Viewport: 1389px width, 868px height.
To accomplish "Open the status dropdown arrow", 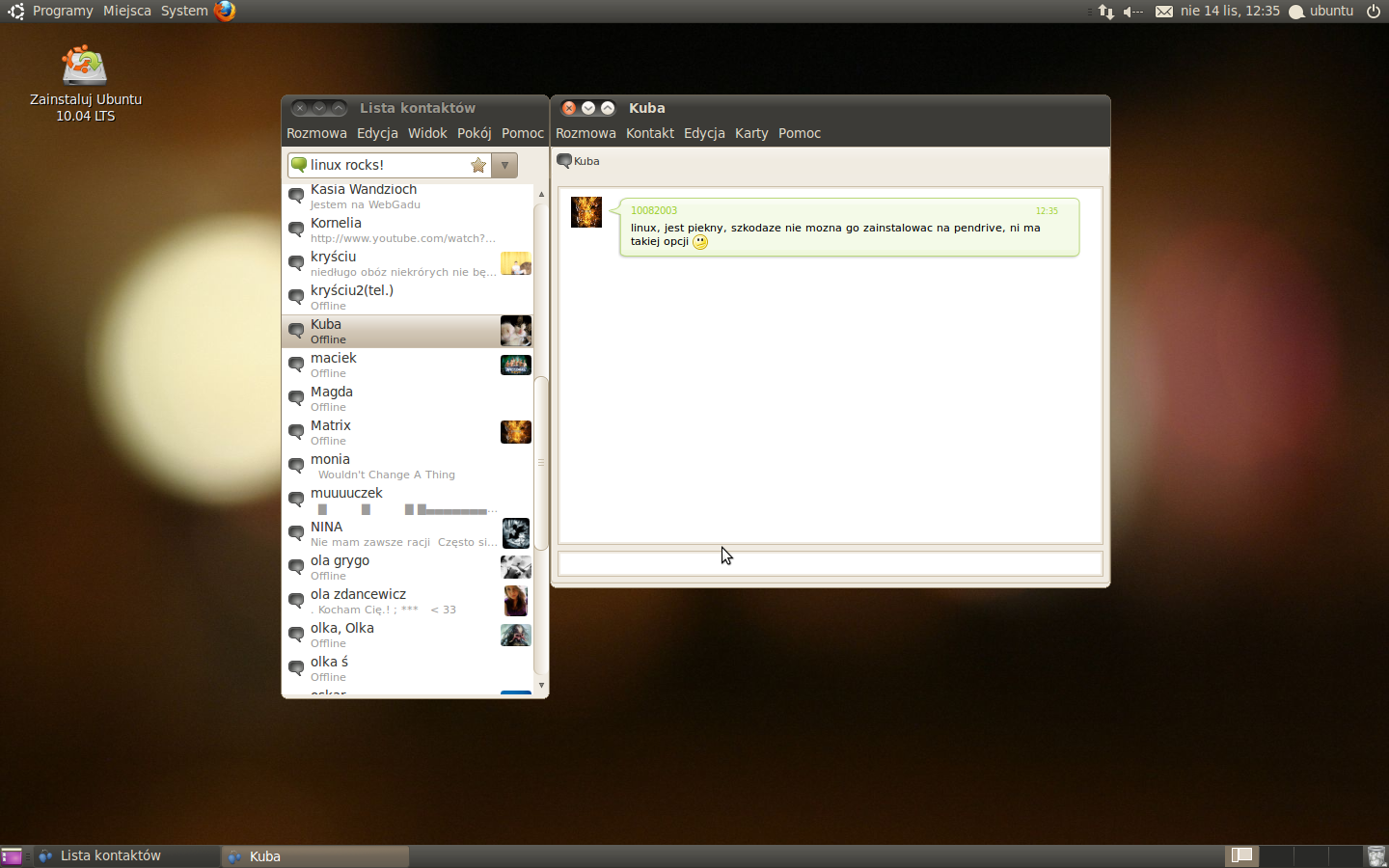I will coord(504,165).
